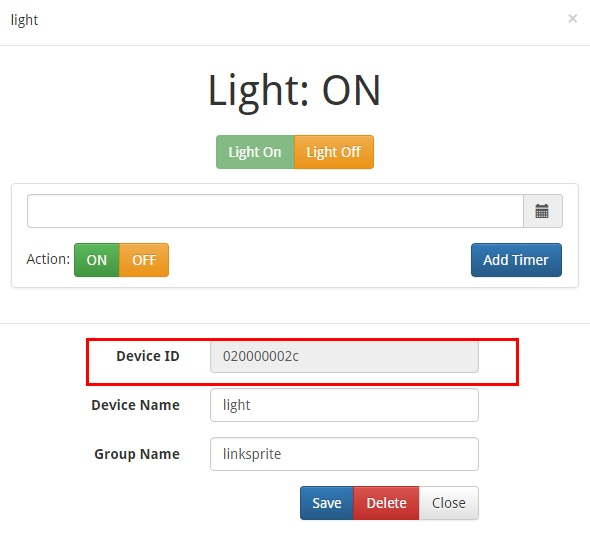Viewport: 590px width, 546px height.
Task: Save the device settings
Action: coord(327,503)
